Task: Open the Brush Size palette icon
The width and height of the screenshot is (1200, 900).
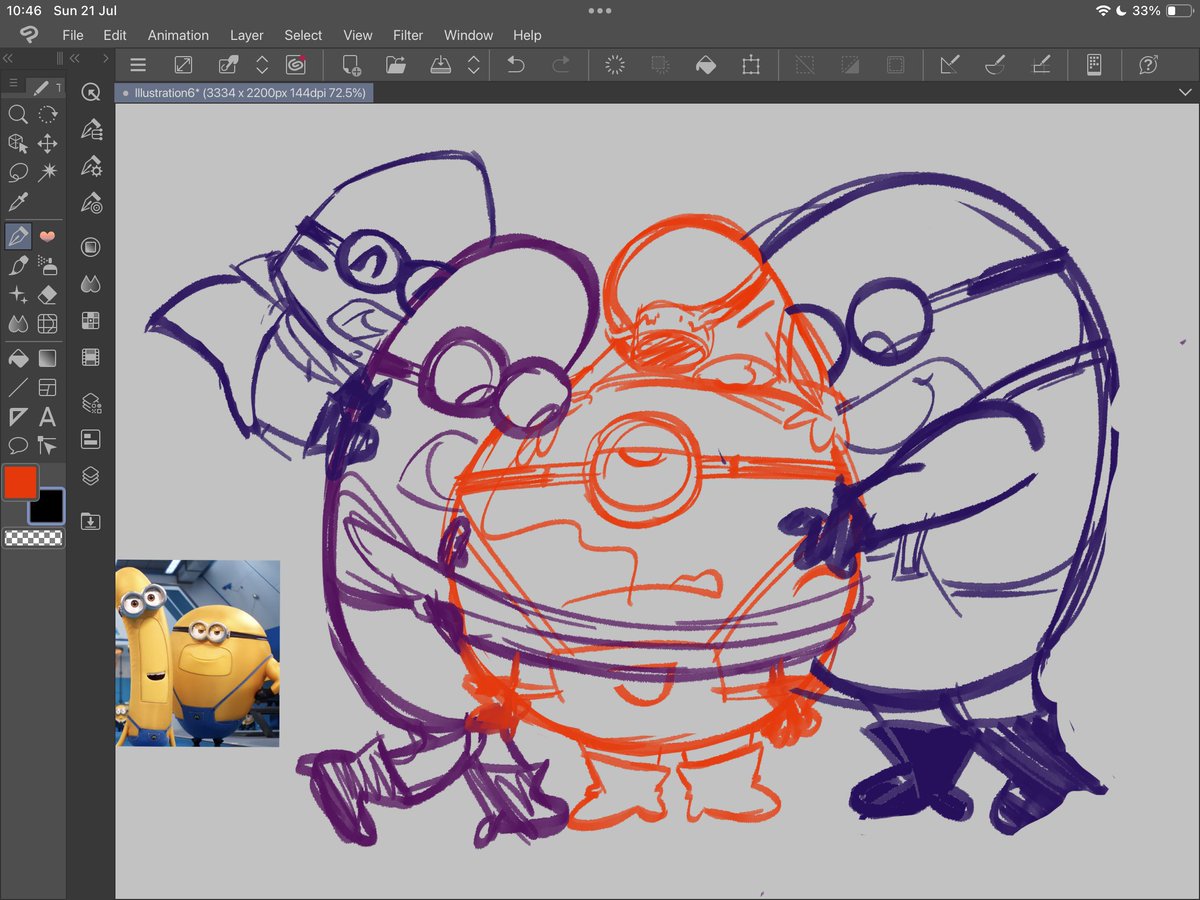Action: 91,202
